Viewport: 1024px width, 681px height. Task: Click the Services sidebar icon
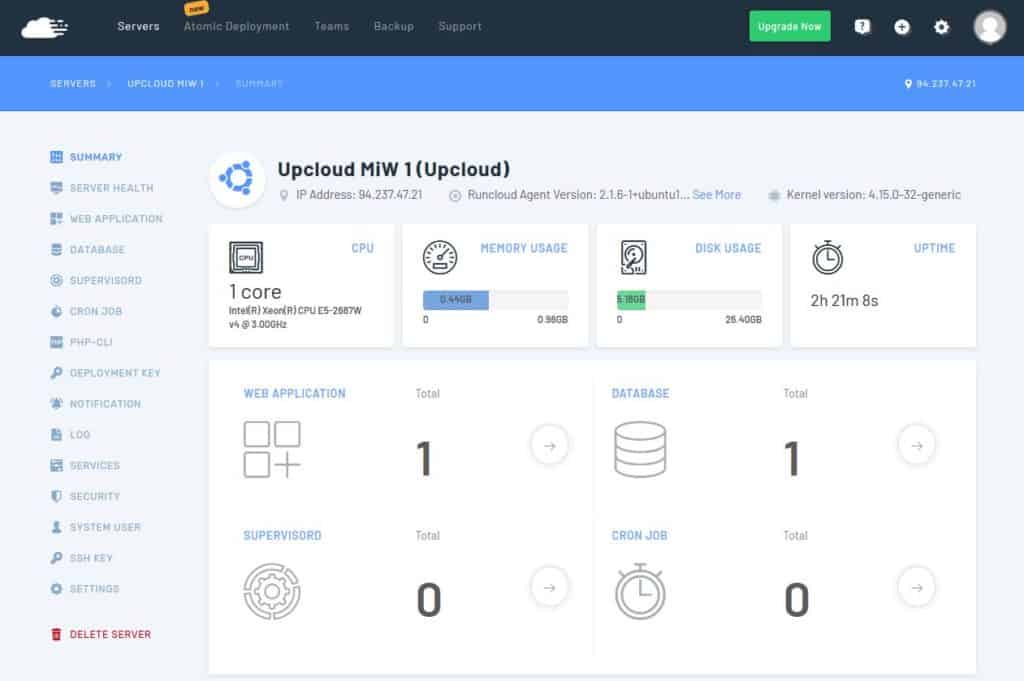(57, 466)
